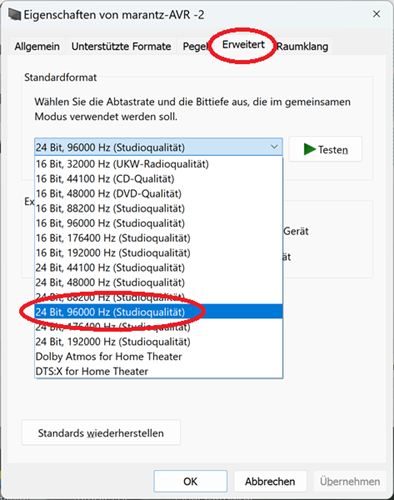Select the Erweitert tab
The height and width of the screenshot is (500, 394).
click(x=243, y=45)
